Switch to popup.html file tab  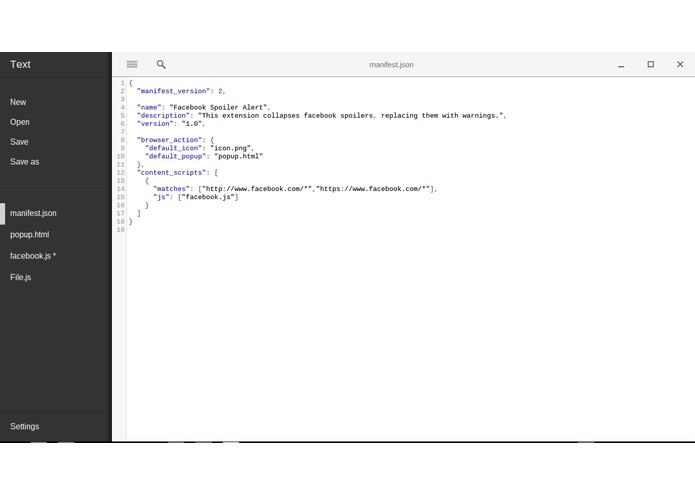29,234
